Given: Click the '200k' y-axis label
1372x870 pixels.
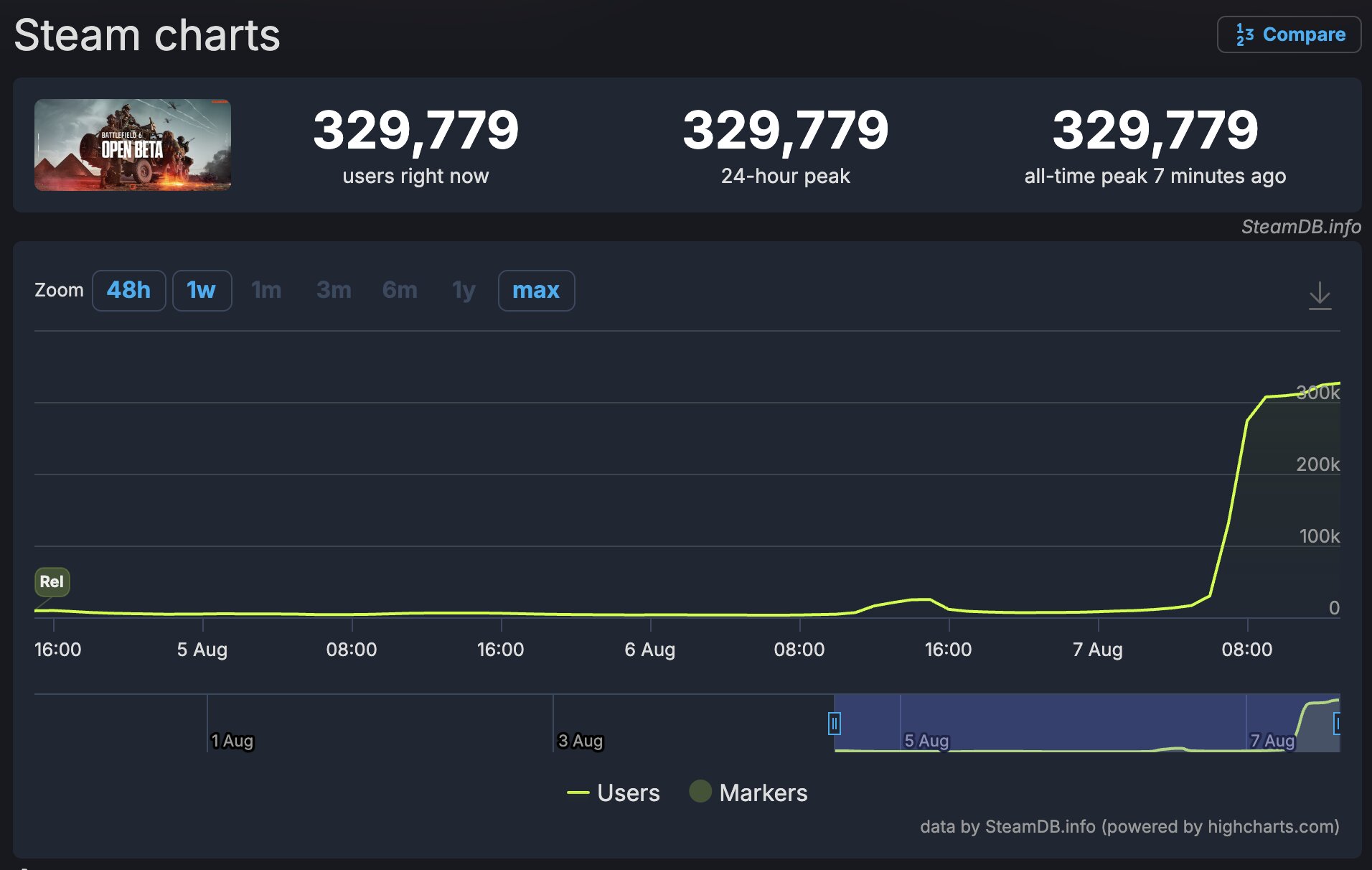Looking at the screenshot, I should (1317, 464).
